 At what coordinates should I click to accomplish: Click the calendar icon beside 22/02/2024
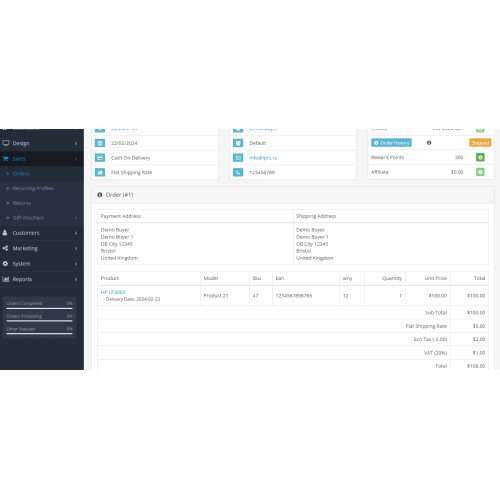click(100, 143)
